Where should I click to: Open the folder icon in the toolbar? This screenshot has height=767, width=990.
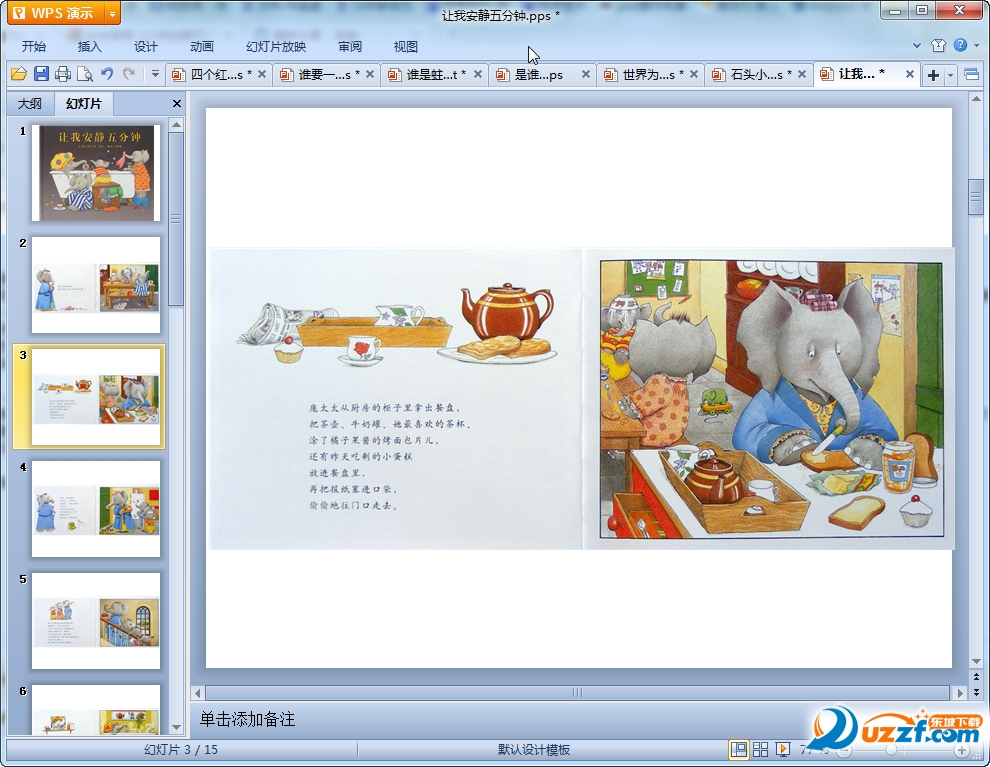point(19,74)
